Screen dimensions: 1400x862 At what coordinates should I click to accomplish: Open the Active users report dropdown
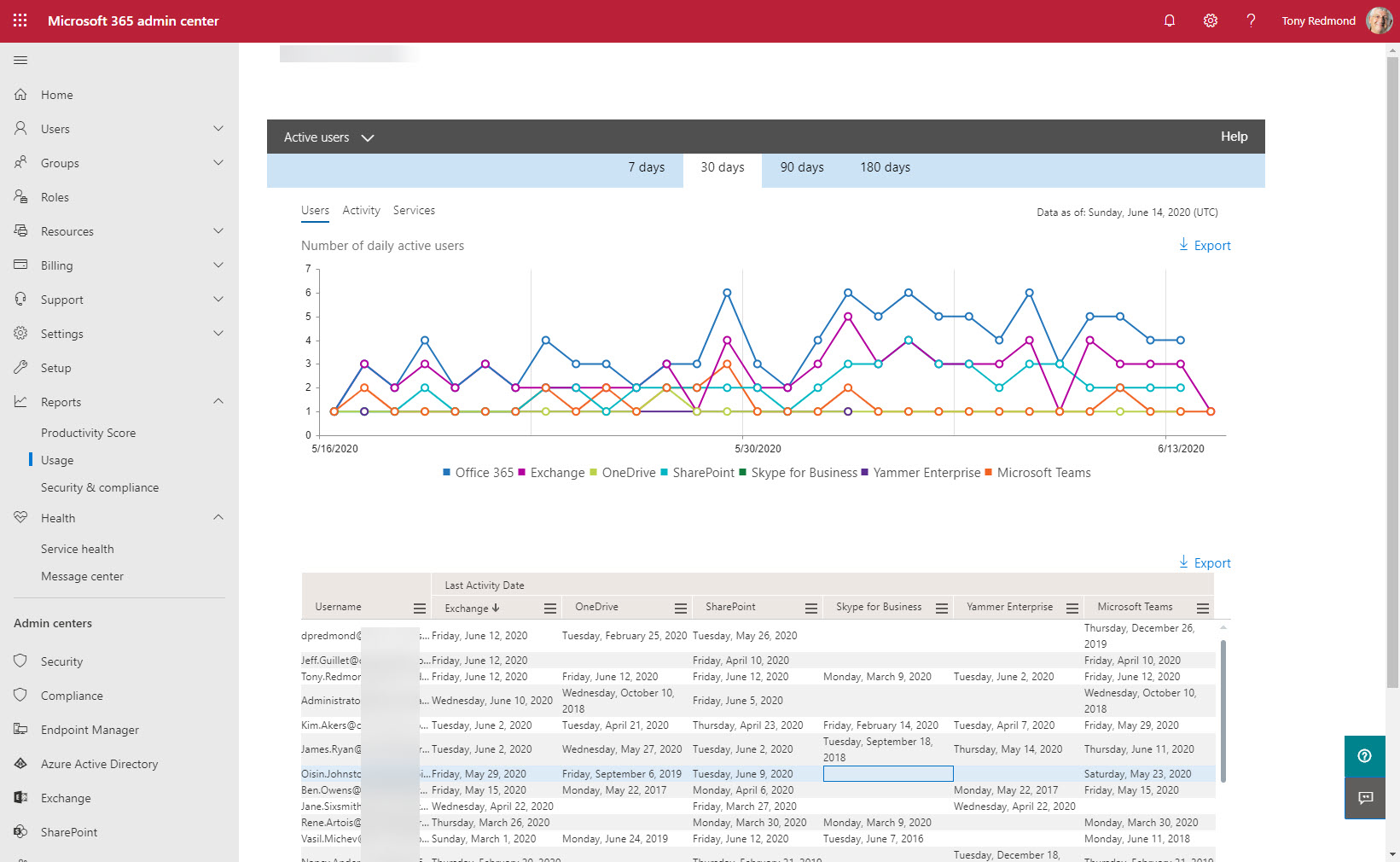click(329, 137)
